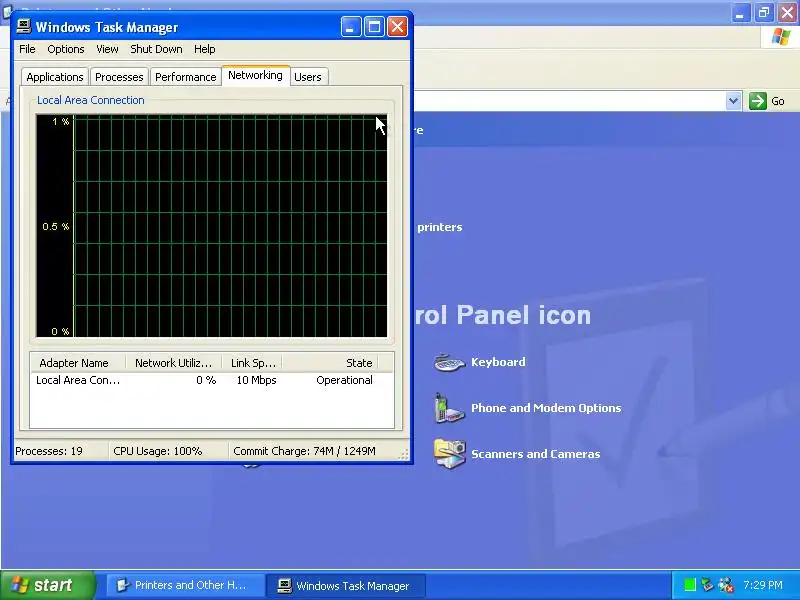Select the Networking tab
The height and width of the screenshot is (600, 800).
point(255,76)
